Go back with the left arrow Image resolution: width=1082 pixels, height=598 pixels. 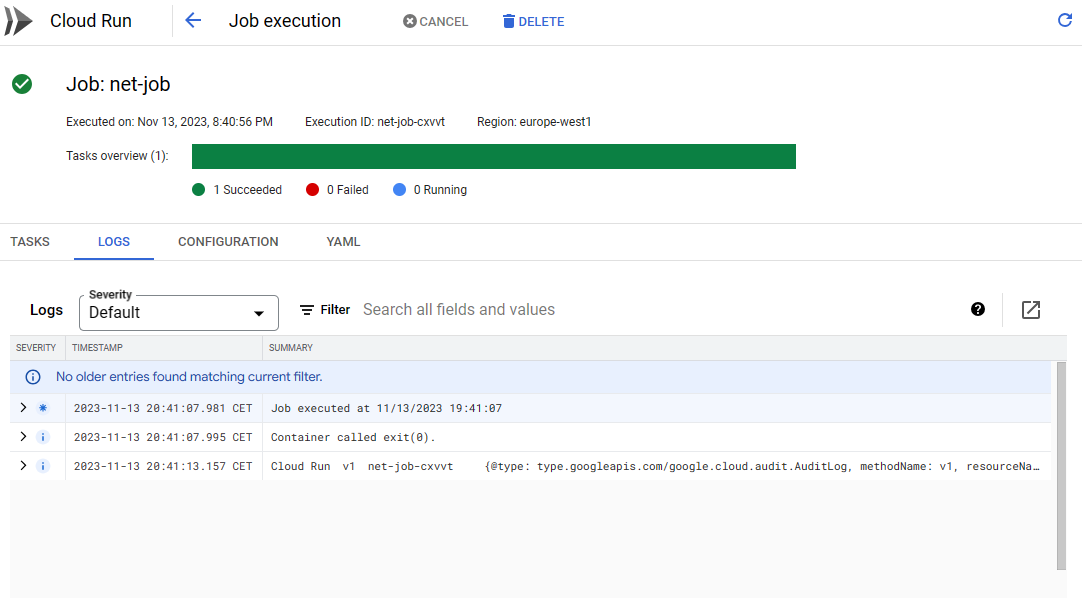coord(193,21)
